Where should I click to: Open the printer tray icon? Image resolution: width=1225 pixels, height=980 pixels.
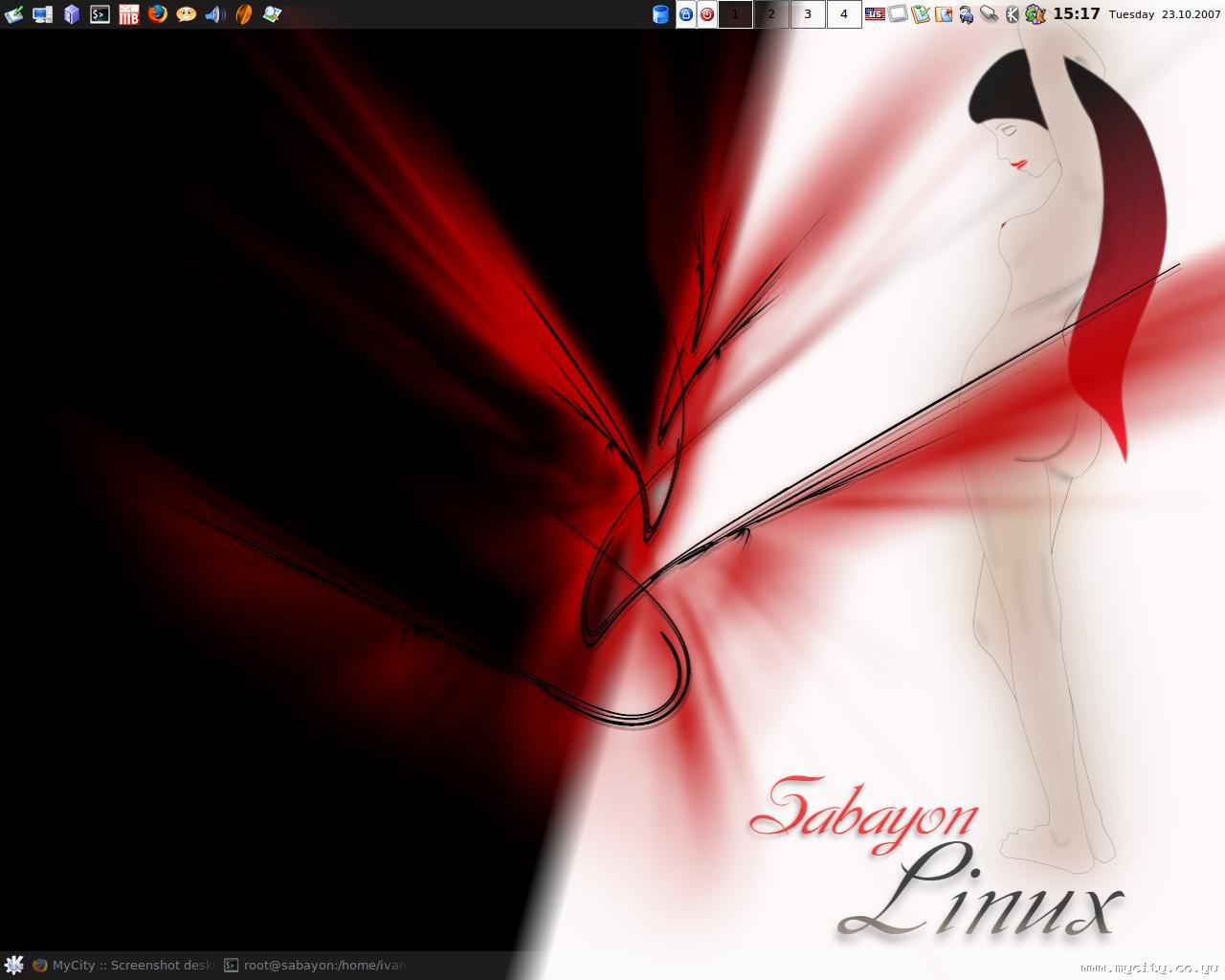pyautogui.click(x=967, y=14)
